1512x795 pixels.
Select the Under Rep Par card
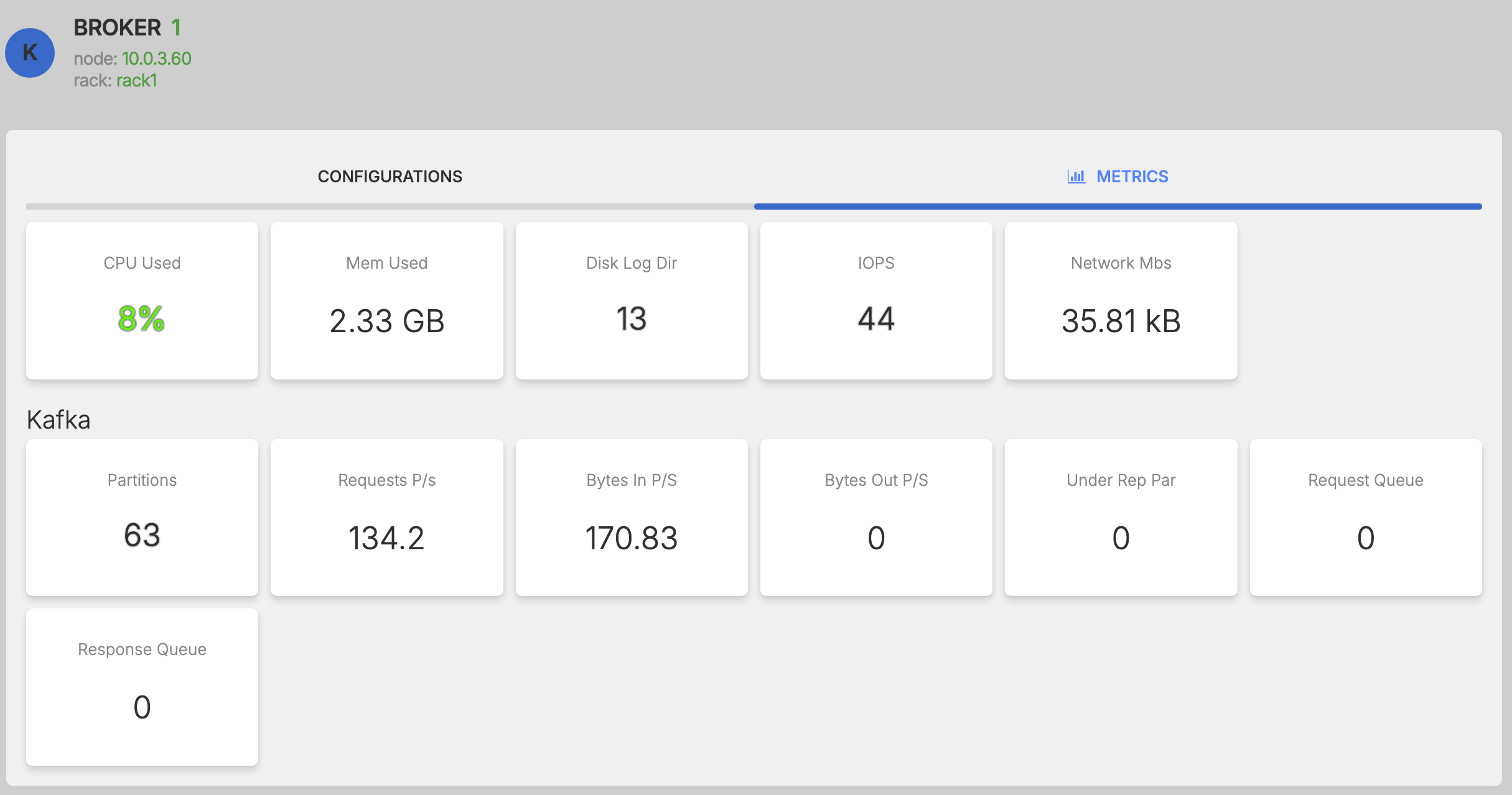coord(1121,518)
